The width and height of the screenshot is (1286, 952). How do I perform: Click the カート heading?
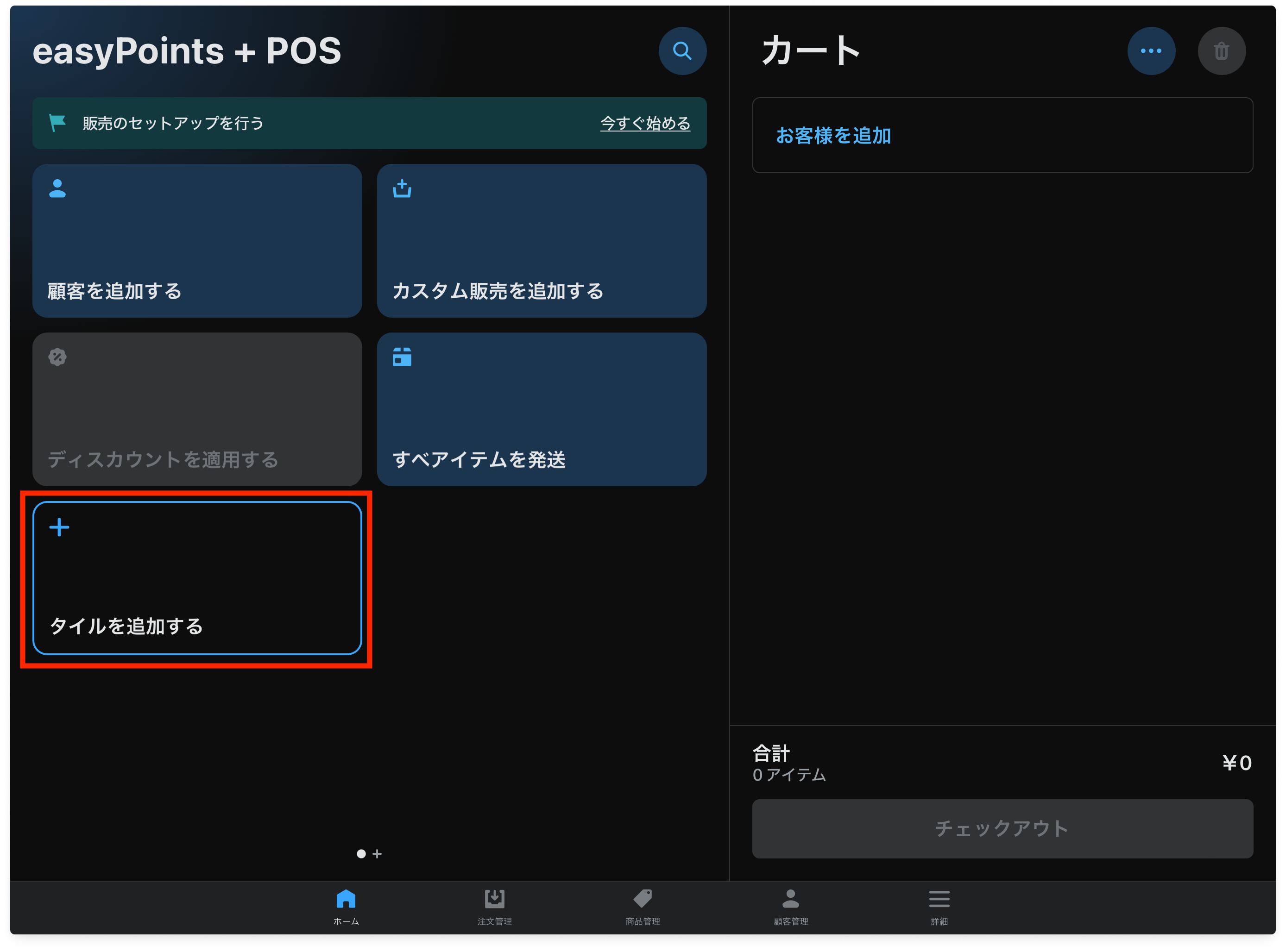click(810, 51)
